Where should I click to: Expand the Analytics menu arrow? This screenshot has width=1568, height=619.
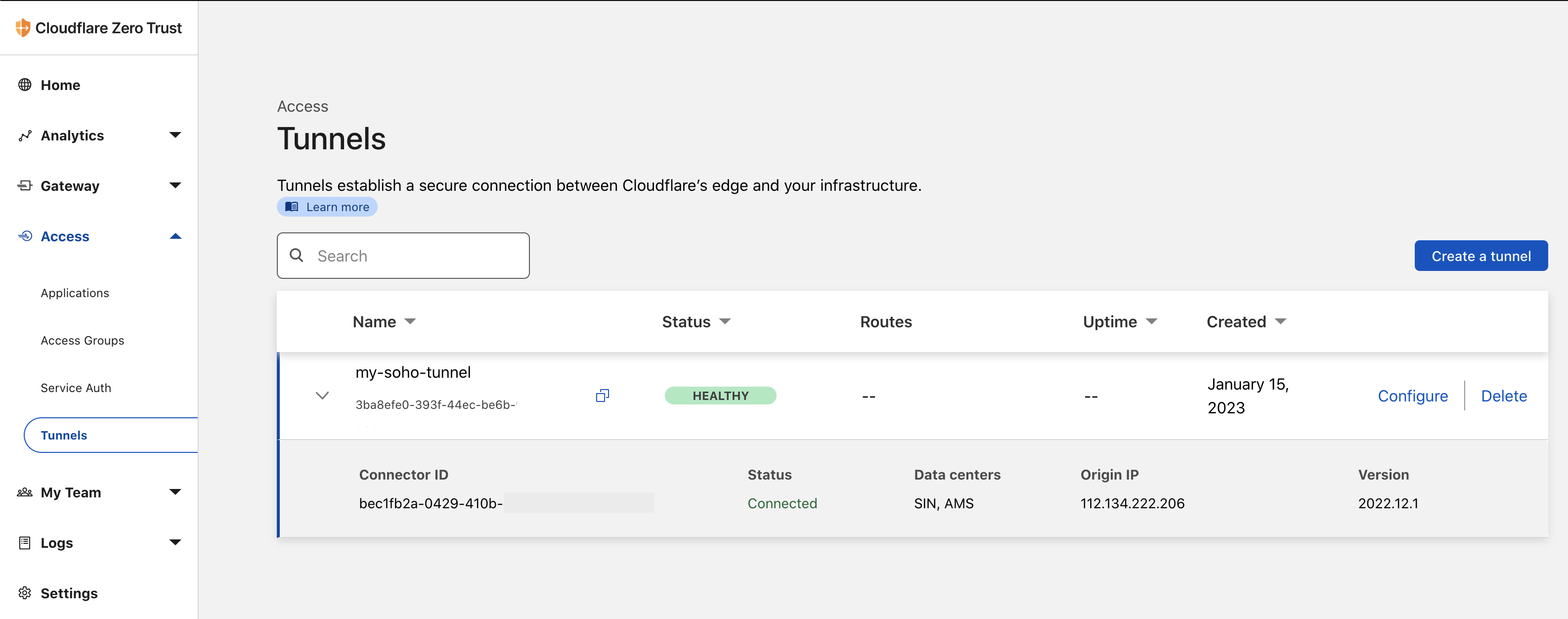point(175,135)
